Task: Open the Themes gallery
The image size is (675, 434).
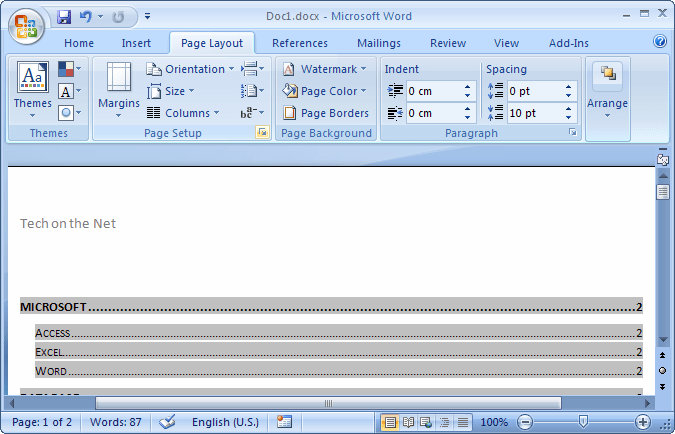Action: click(x=33, y=90)
